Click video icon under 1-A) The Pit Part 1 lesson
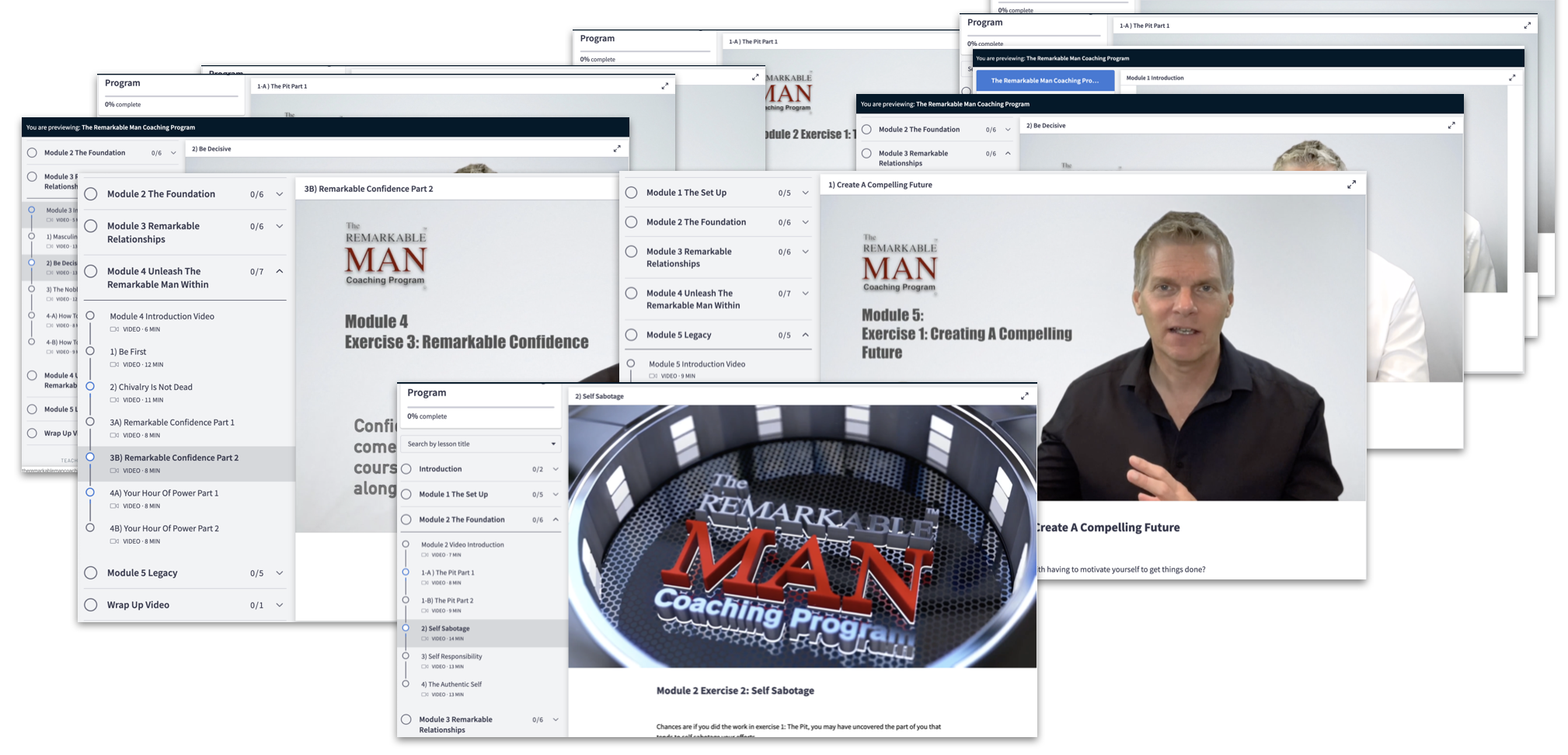 (x=425, y=583)
